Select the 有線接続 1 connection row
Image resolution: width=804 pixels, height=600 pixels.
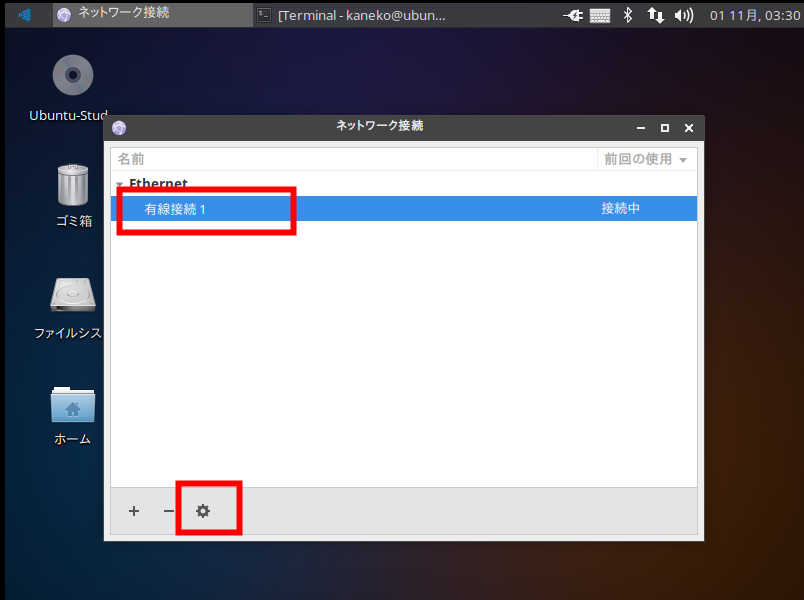(x=404, y=209)
